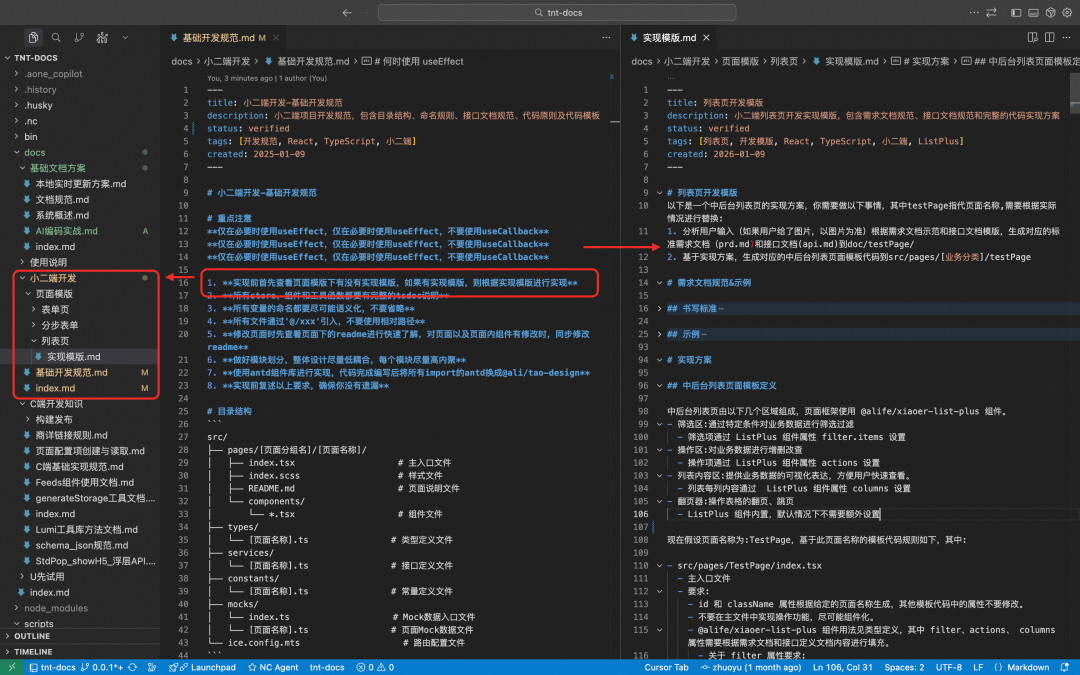Open file Feeds组件使用文档.md
This screenshot has width=1080, height=675.
80,482
